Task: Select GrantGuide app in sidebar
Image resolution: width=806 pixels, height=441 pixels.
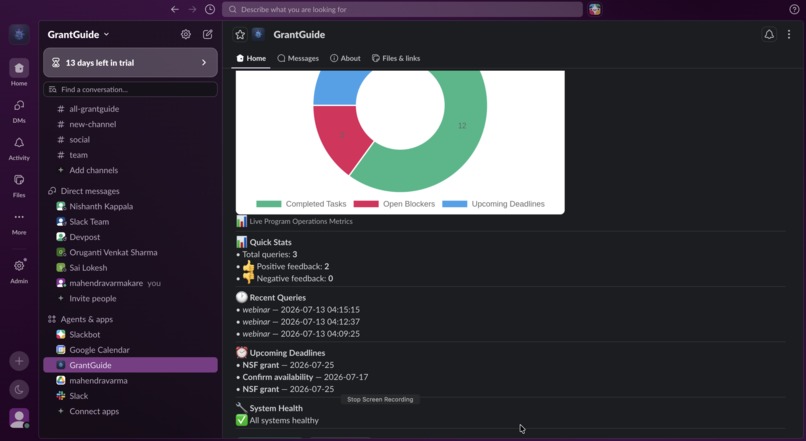Action: 131,365
